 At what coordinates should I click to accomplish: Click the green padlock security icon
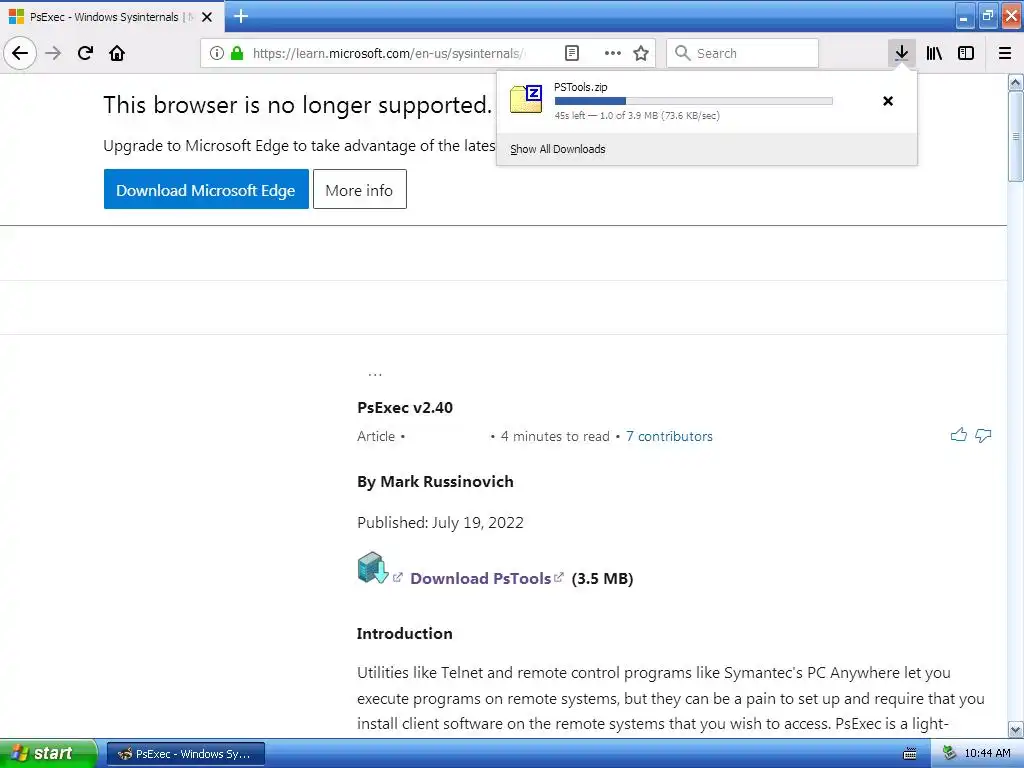point(237,53)
